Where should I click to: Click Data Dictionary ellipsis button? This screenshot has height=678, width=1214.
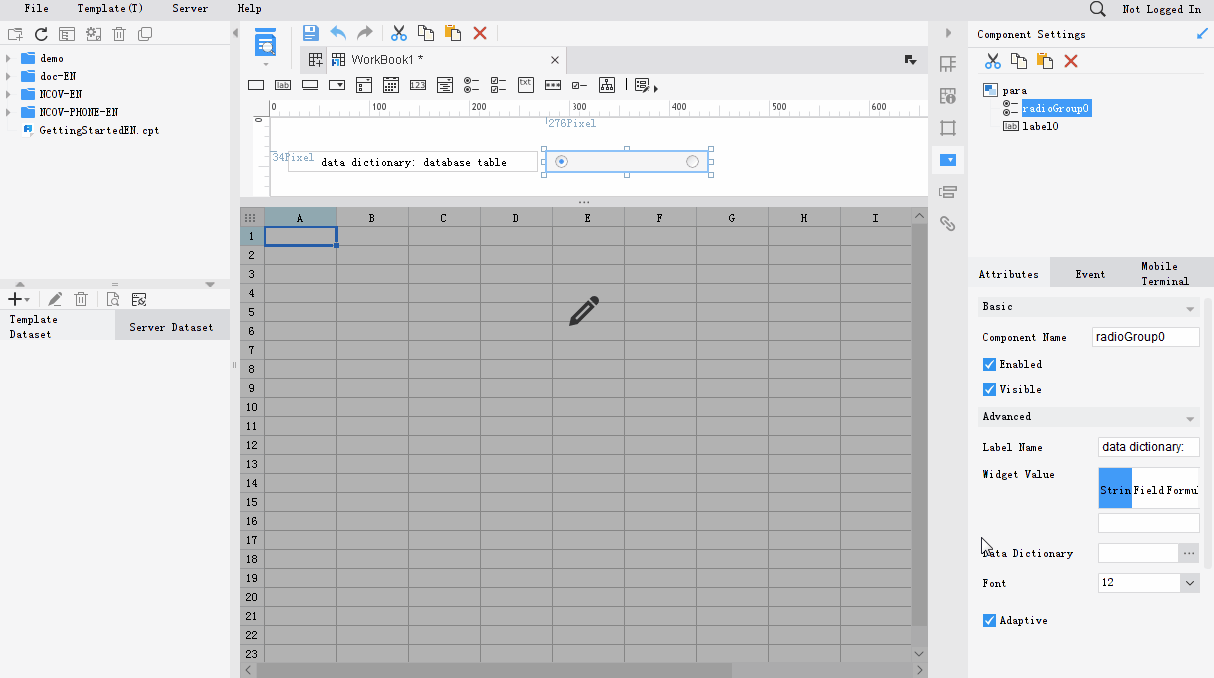(1189, 553)
